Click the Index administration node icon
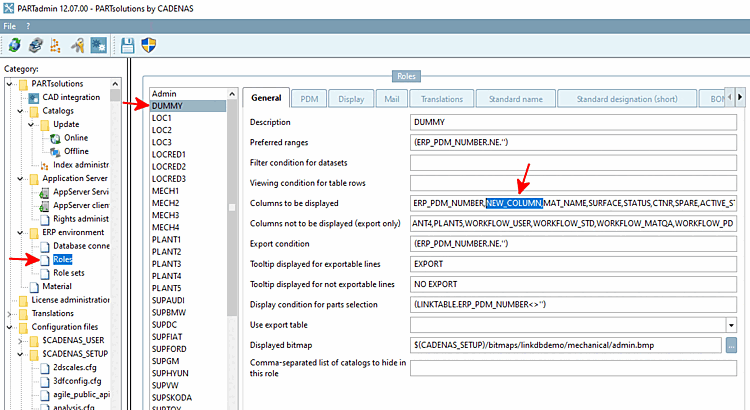This screenshot has height=410, width=750. point(44,166)
